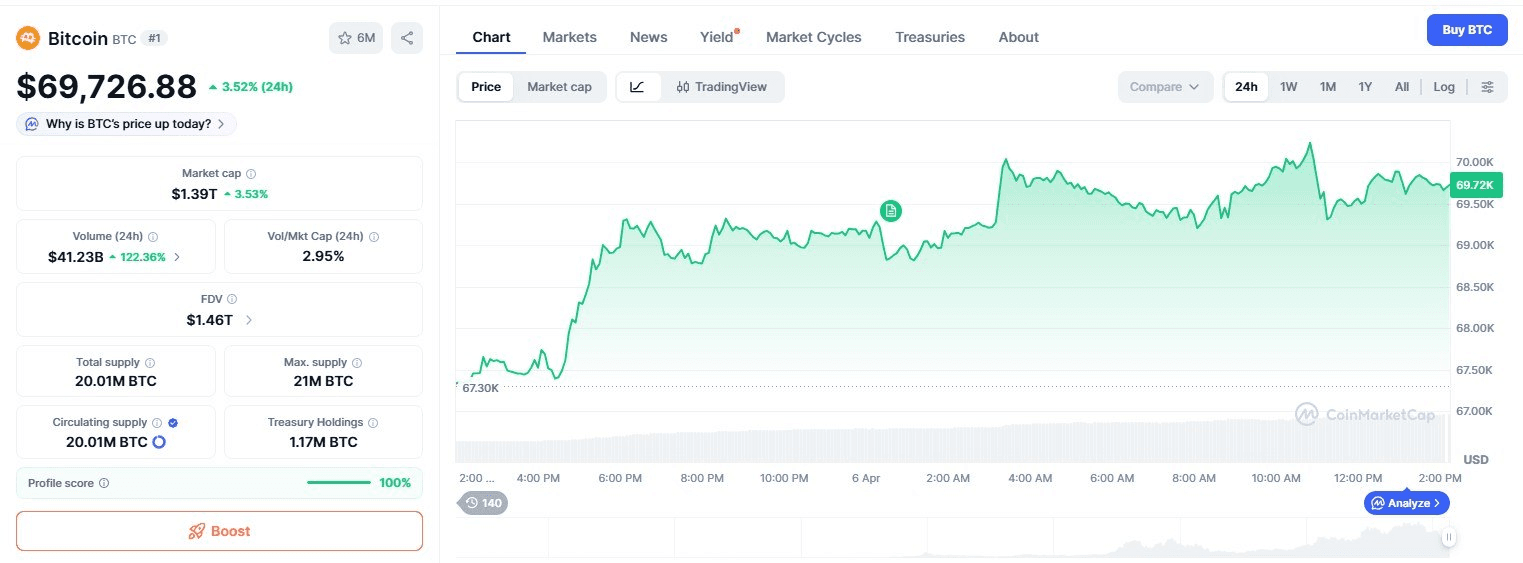The width and height of the screenshot is (1523, 563).
Task: Switch chart to Market cap view
Action: click(559, 87)
